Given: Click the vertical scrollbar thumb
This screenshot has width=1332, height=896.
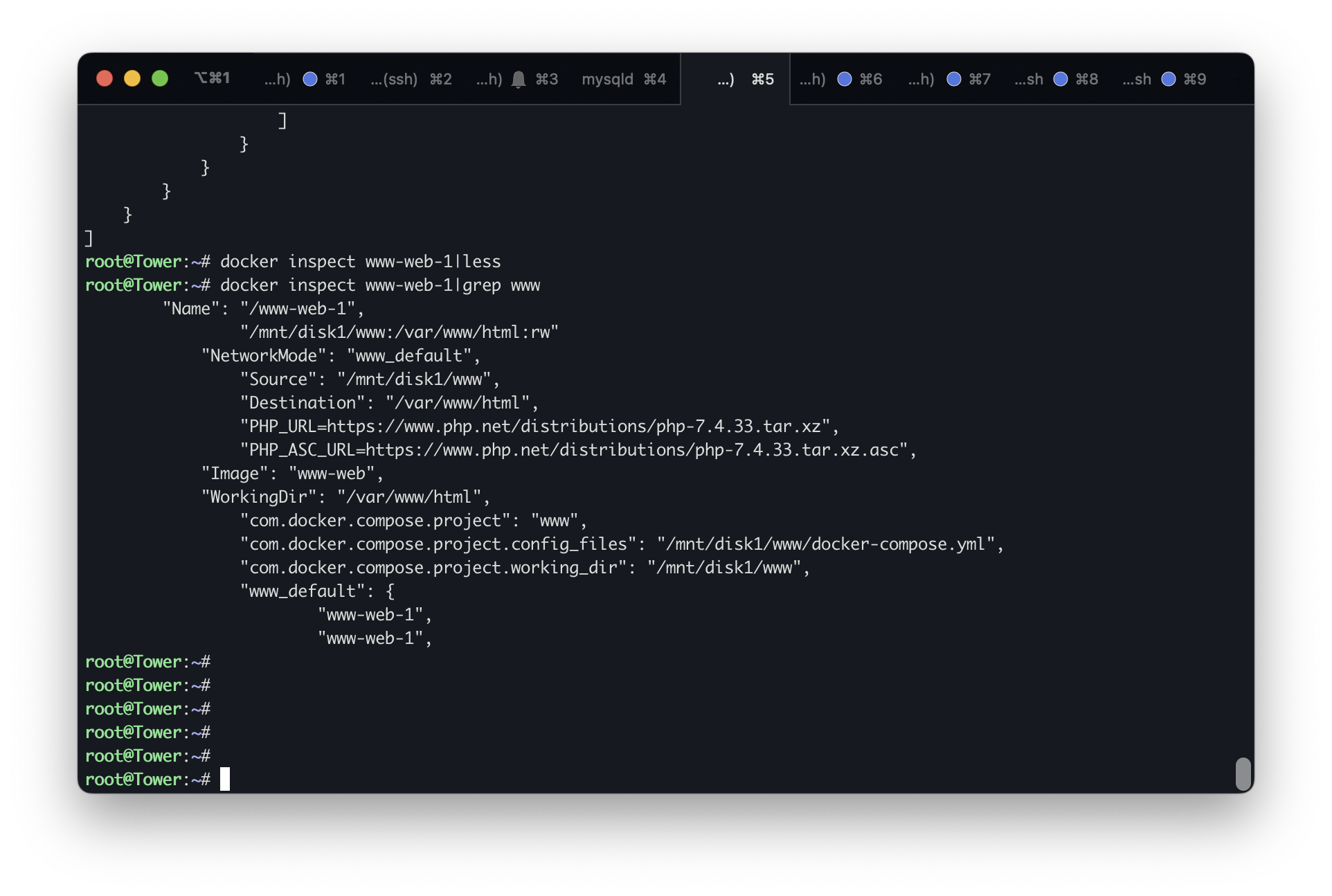Looking at the screenshot, I should coord(1243,773).
